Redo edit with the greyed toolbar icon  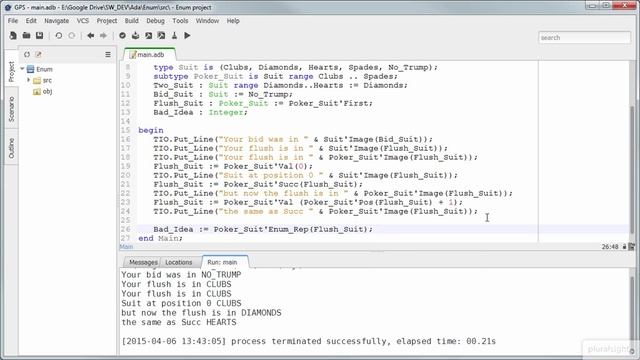(72, 36)
